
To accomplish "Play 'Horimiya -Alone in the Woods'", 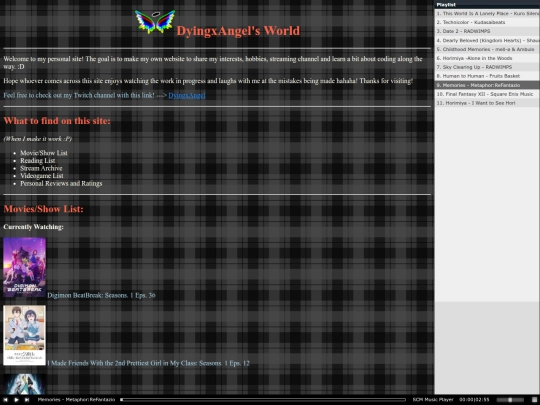I will tap(487, 58).
